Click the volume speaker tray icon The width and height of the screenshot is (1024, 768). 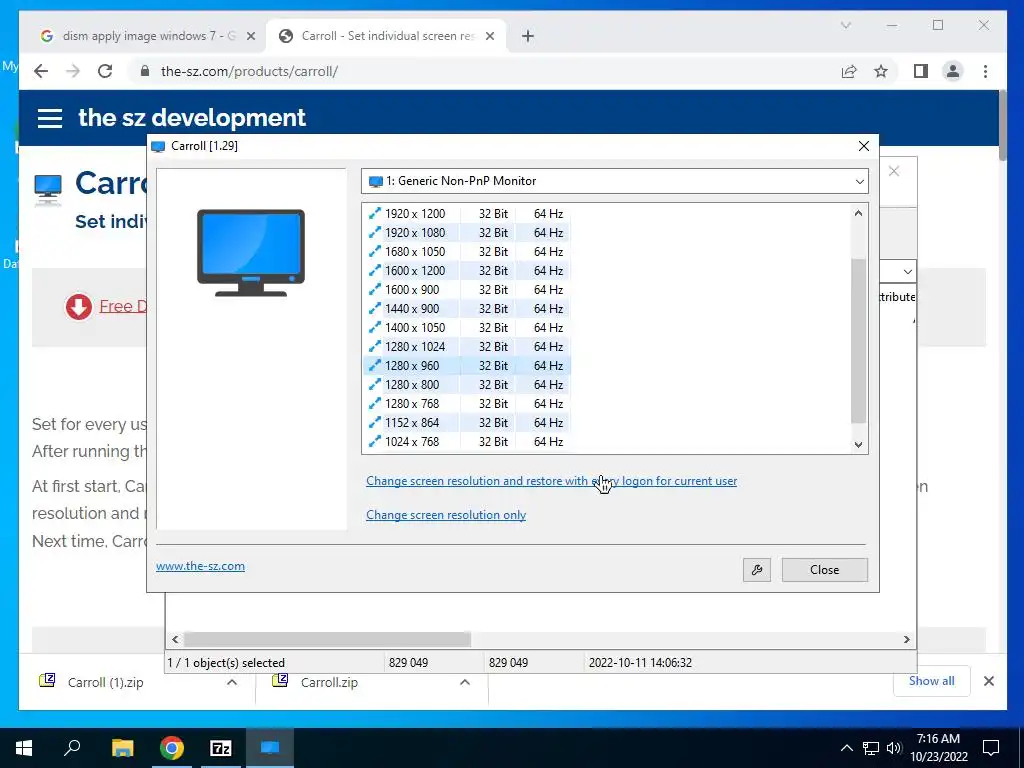(894, 748)
